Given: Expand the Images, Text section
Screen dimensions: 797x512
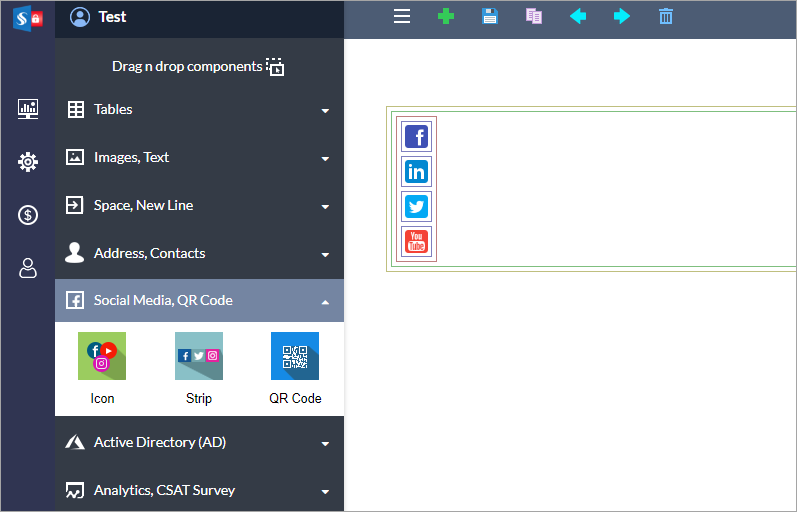Looking at the screenshot, I should tap(199, 158).
